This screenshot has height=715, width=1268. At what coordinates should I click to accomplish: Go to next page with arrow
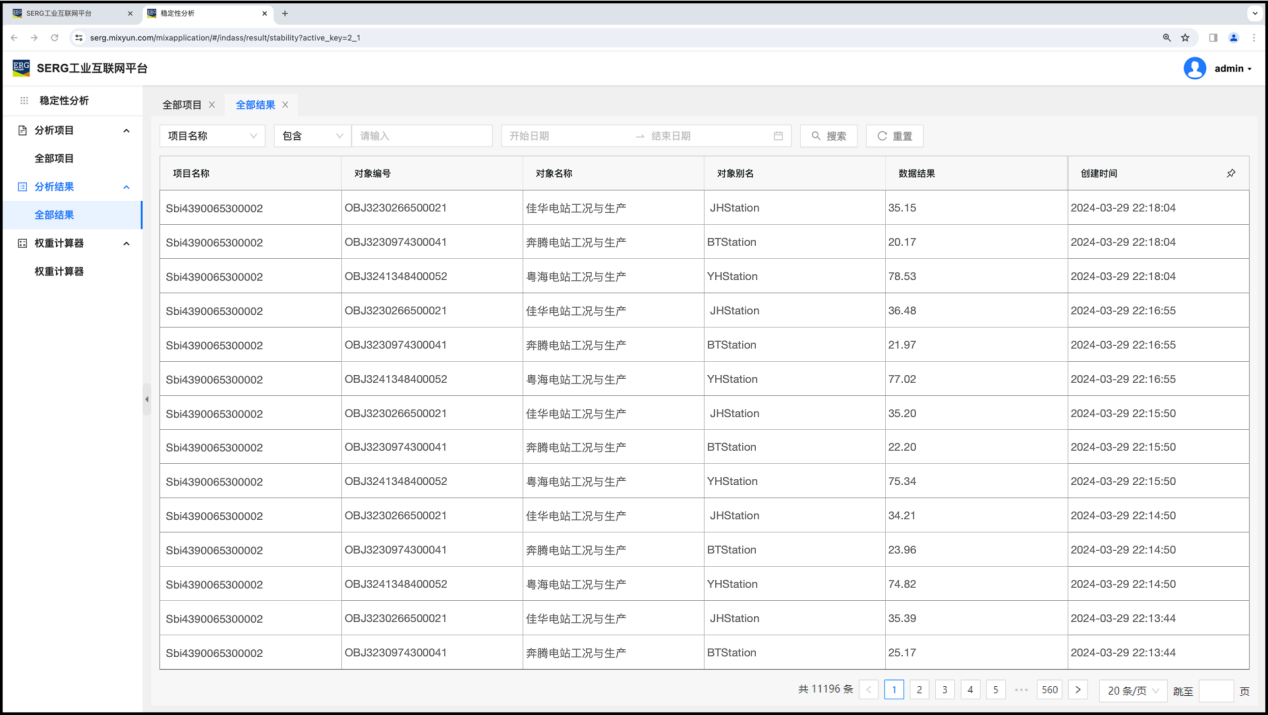tap(1077, 690)
